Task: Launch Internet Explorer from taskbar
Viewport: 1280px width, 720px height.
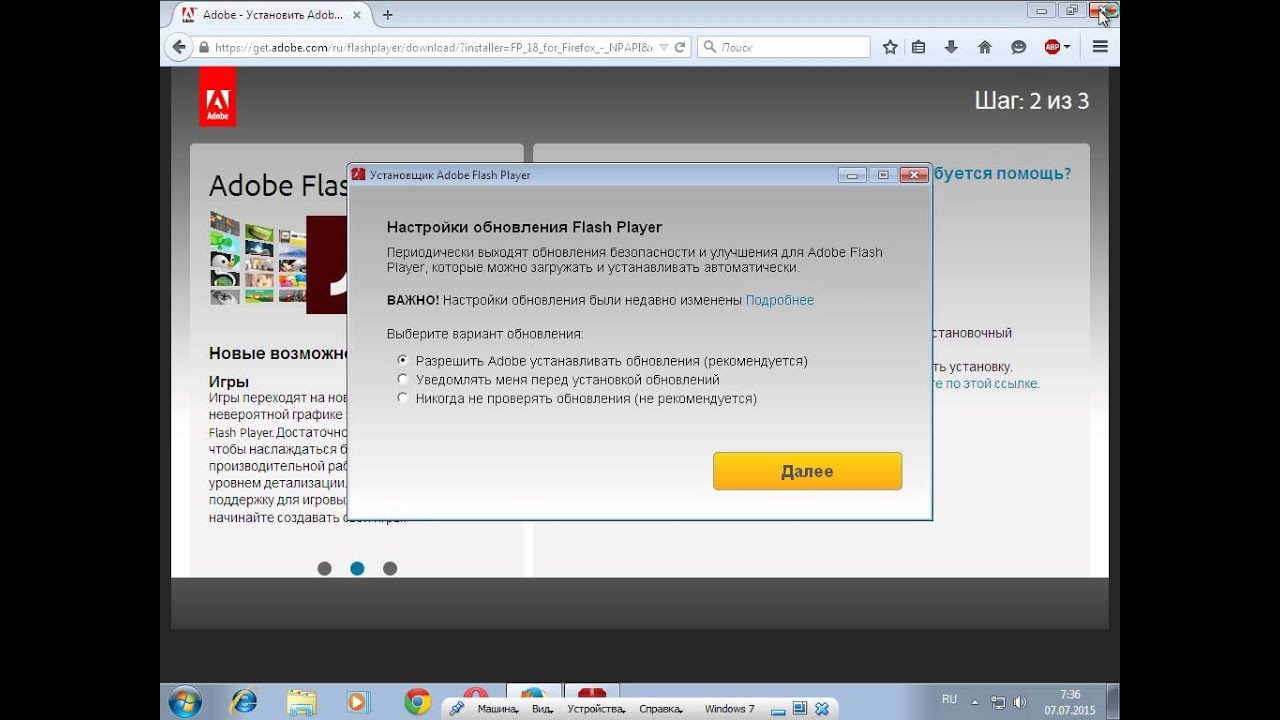Action: click(243, 702)
